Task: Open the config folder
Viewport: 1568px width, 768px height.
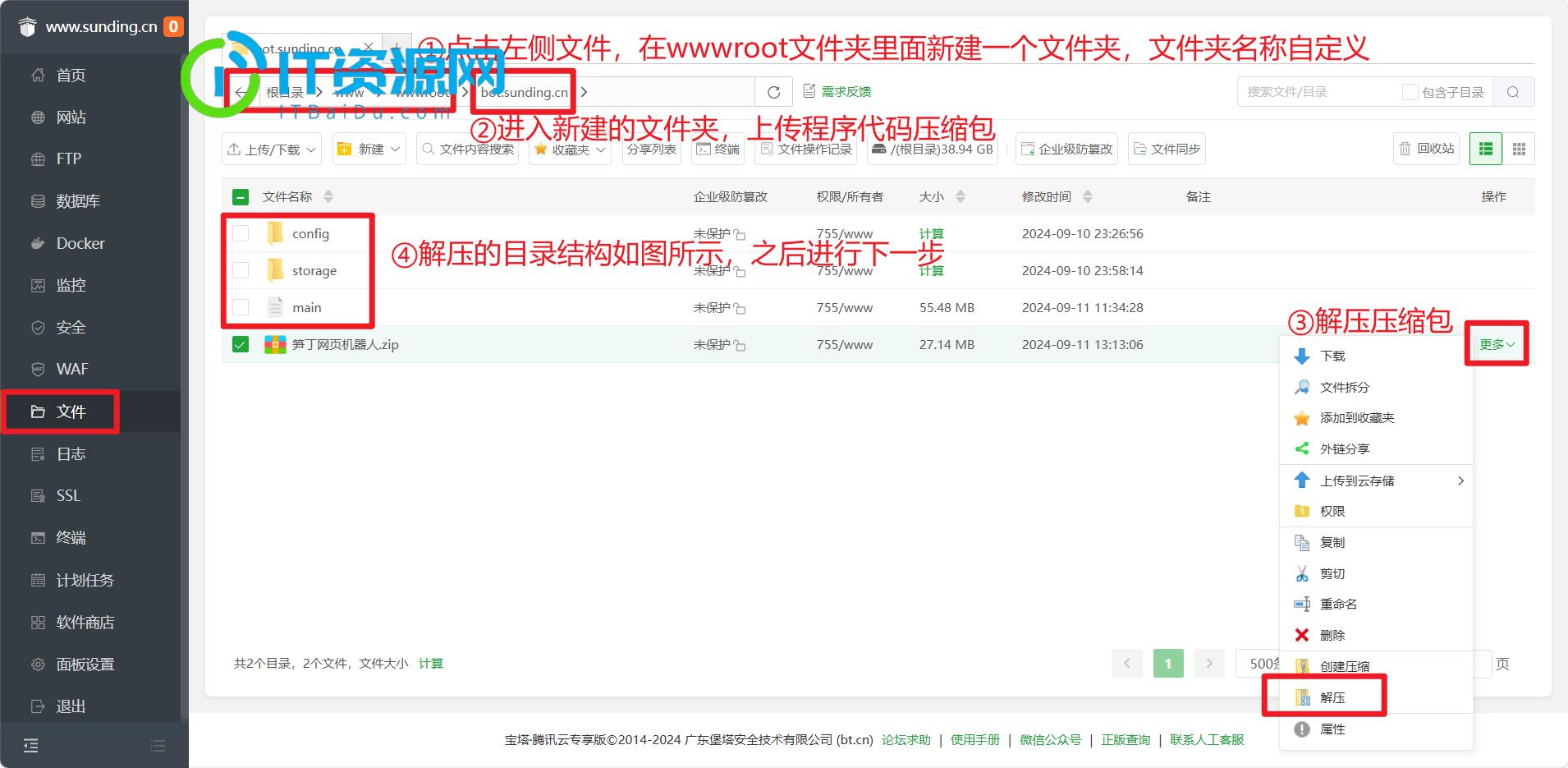Action: [310, 233]
